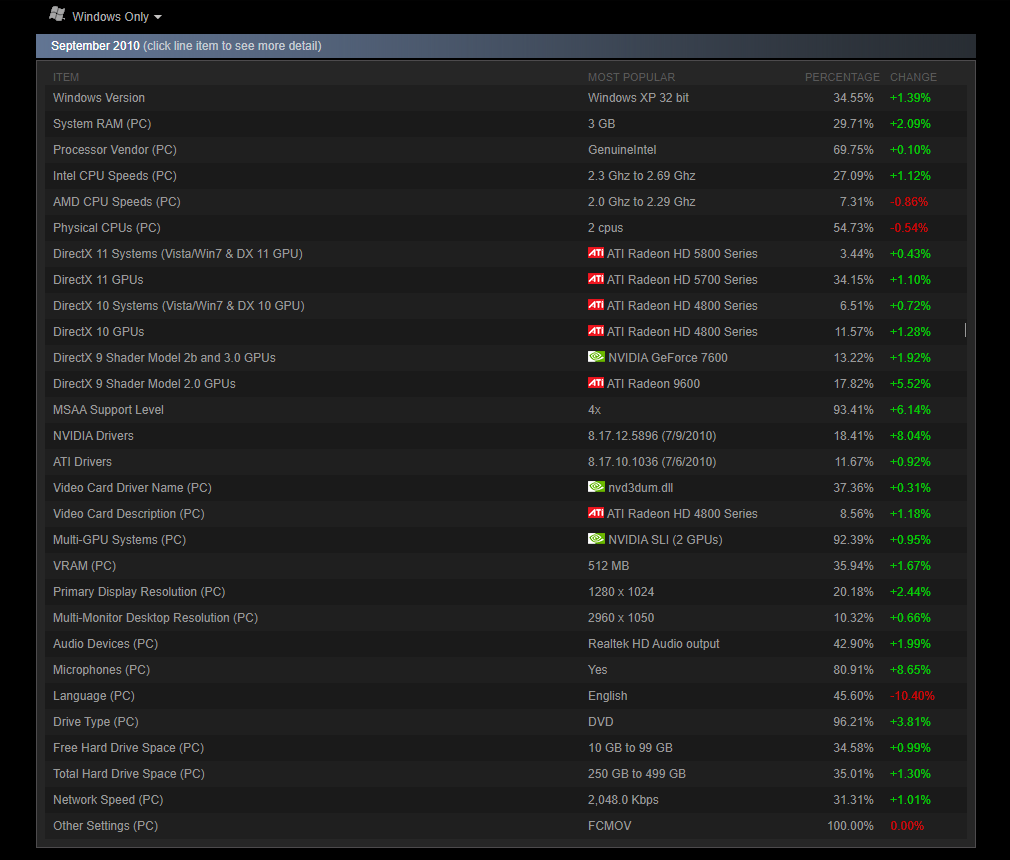
Task: Click driver version '8.17.12.5896 (7/9/2010)'
Action: 652,435
